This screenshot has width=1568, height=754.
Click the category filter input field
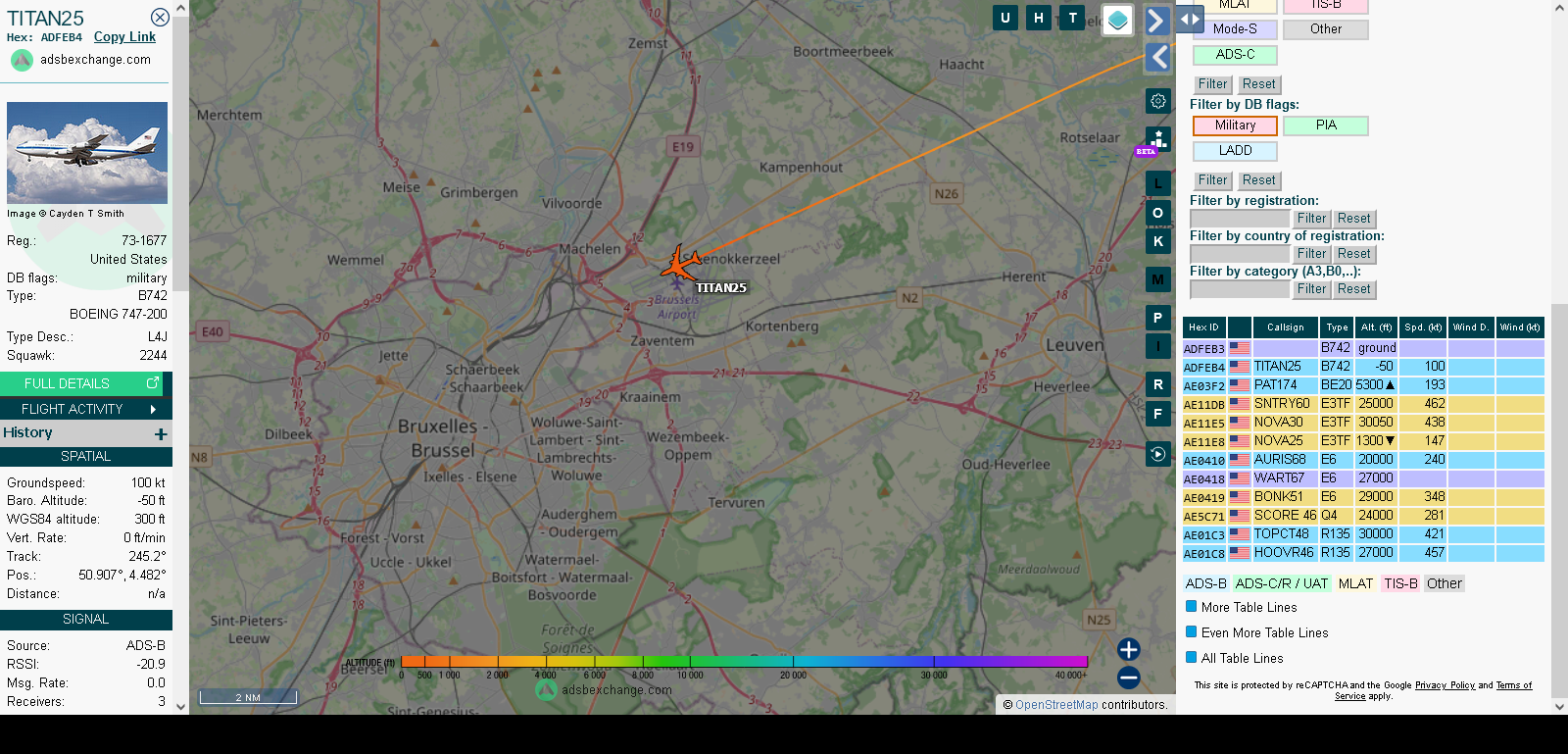(1240, 289)
